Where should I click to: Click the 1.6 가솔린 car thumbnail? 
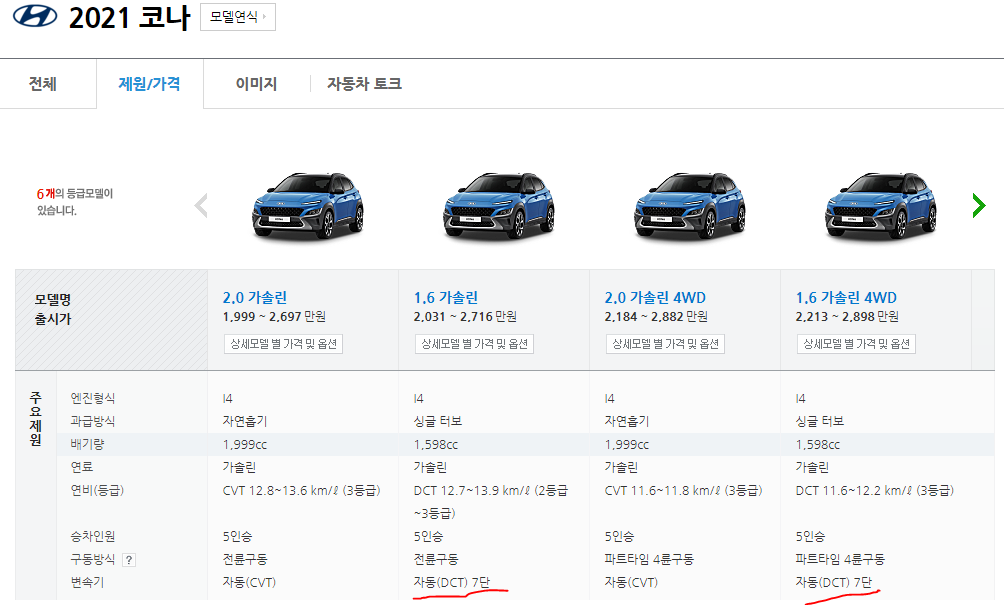pyautogui.click(x=498, y=206)
